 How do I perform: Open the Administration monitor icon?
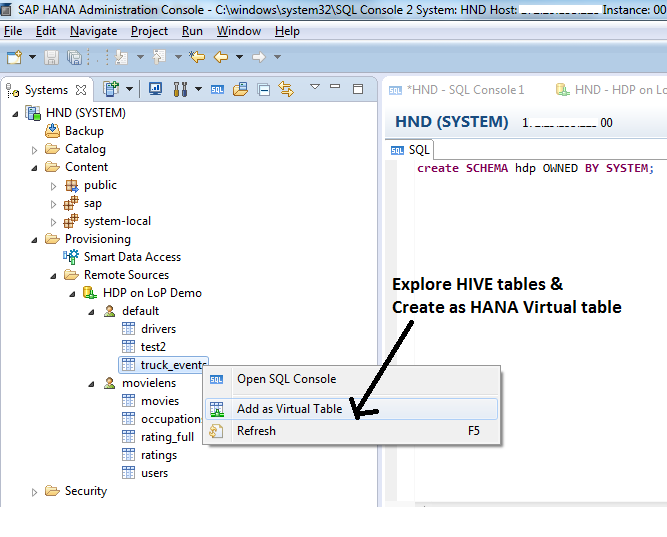[155, 89]
